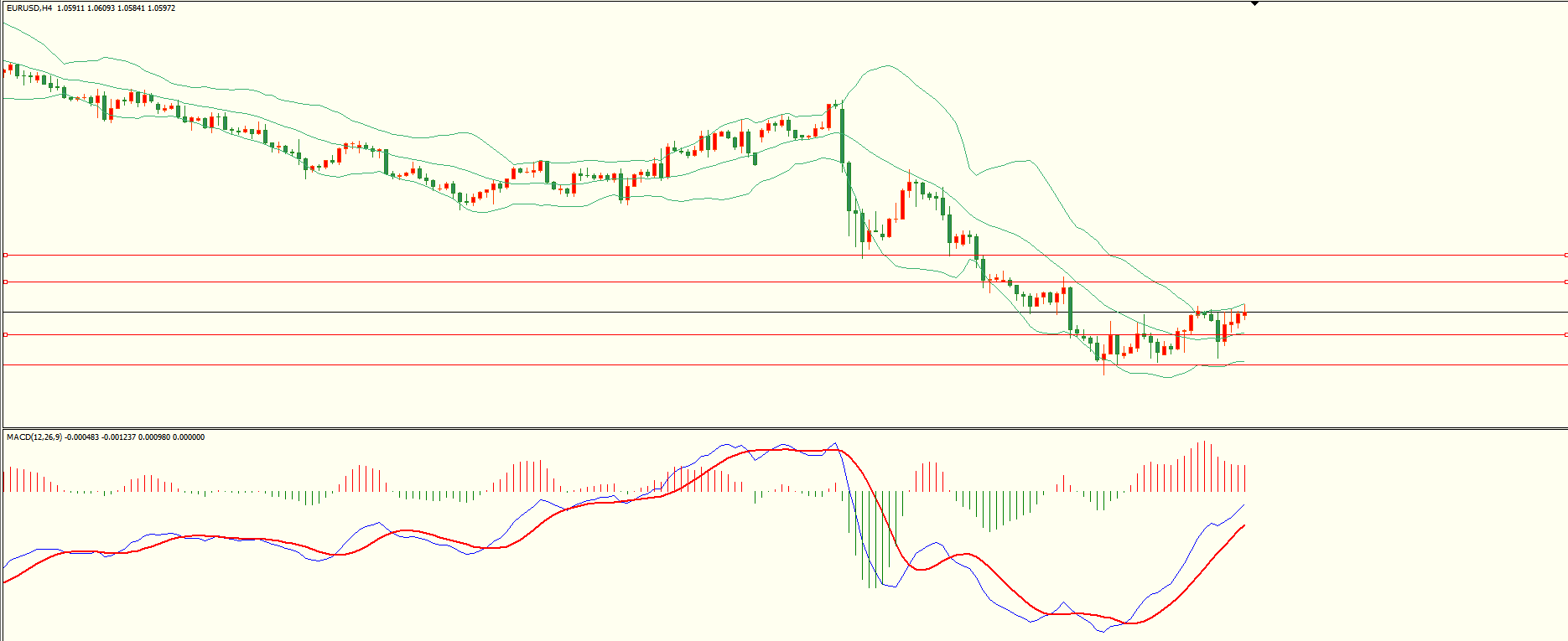
Task: Click left handle of red line below black line
Action: 5,335
